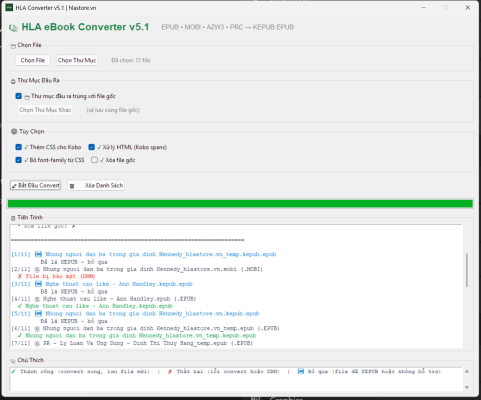This screenshot has height=400, width=481.
Task: Uncheck Thêm CSS cho Kobo option
Action: [x=19, y=147]
